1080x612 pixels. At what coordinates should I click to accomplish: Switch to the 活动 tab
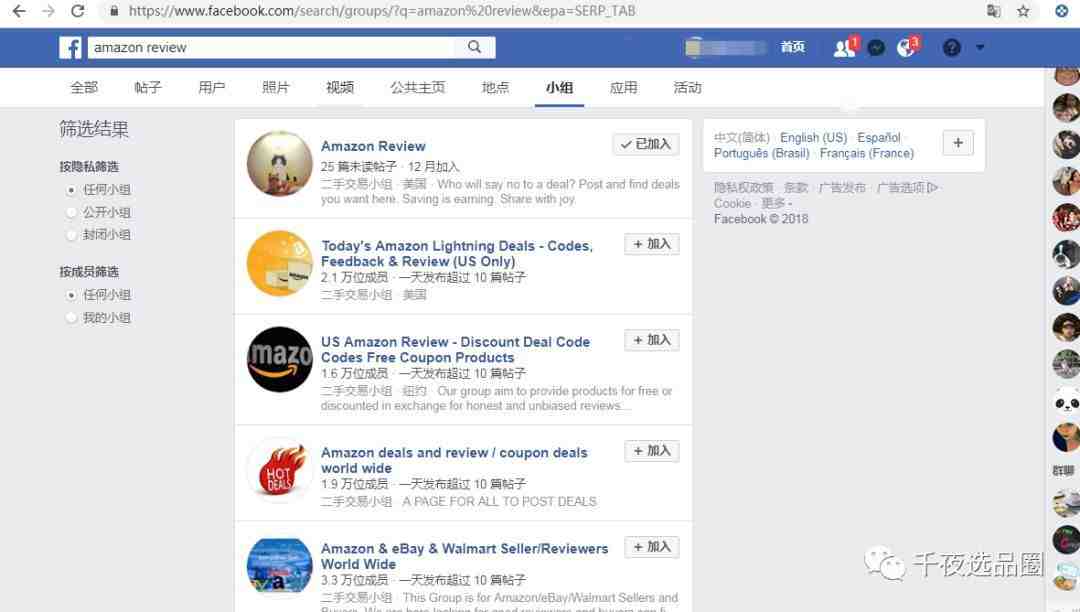687,87
